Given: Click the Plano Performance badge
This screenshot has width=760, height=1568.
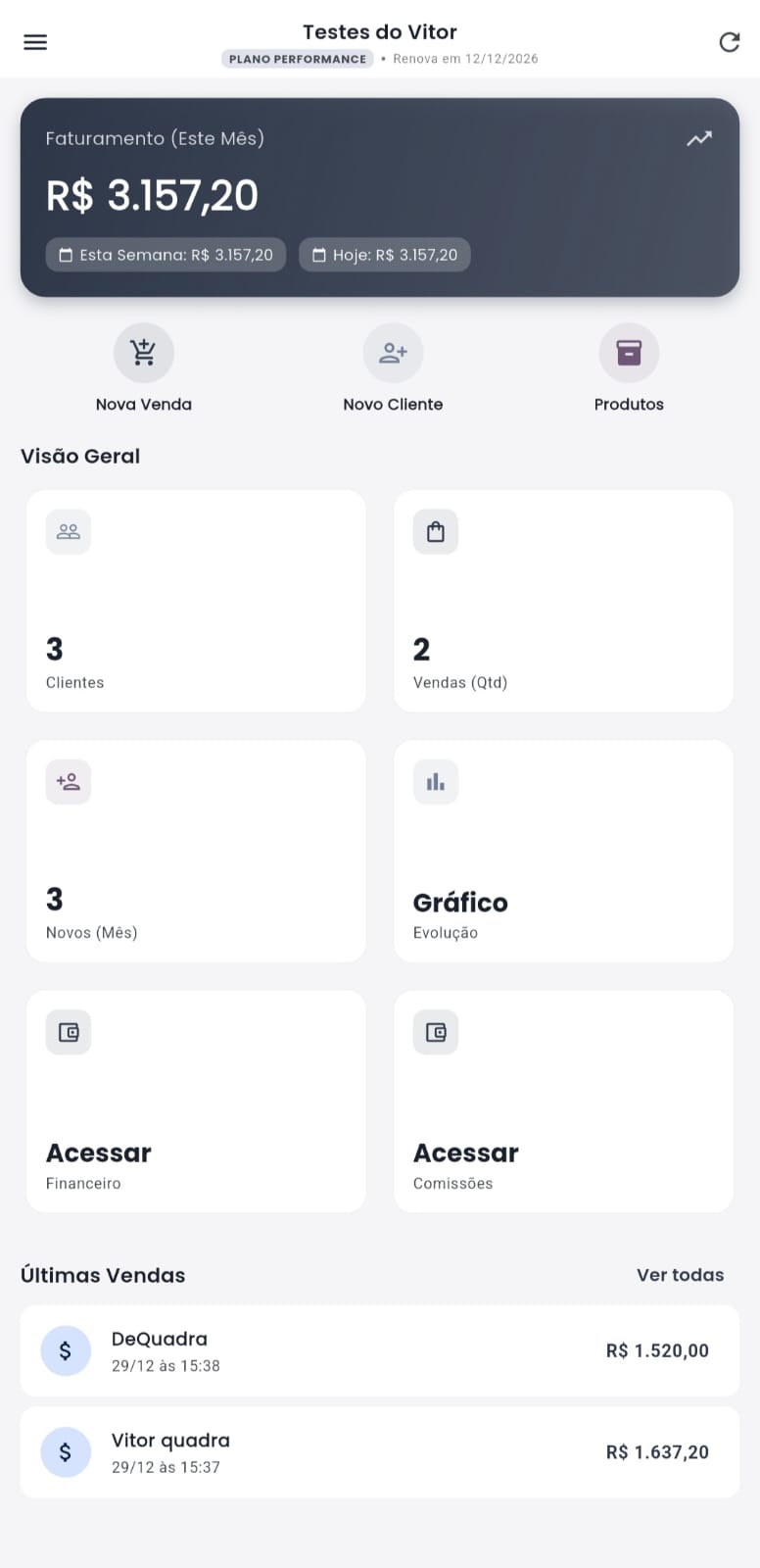Looking at the screenshot, I should (x=298, y=59).
